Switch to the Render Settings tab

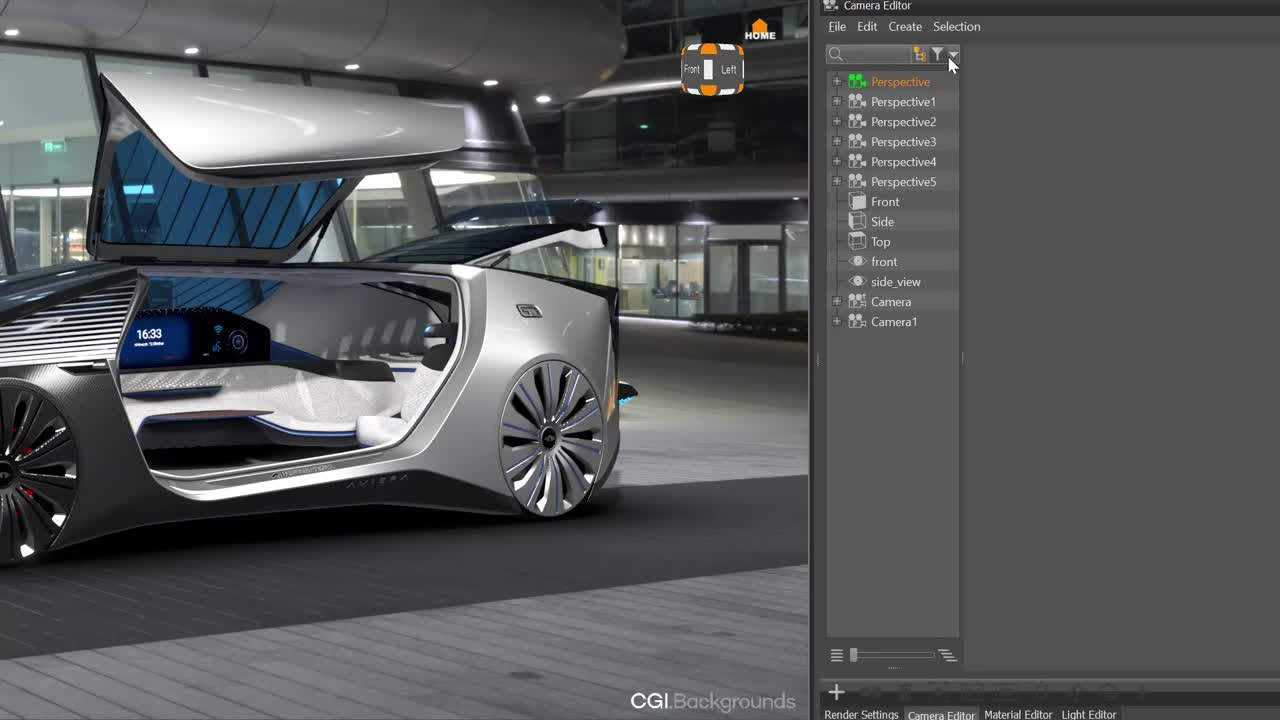point(861,714)
